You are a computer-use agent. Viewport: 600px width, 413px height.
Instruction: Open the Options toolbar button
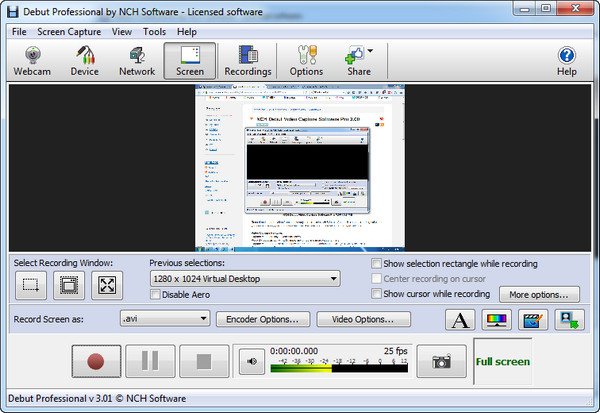(306, 61)
